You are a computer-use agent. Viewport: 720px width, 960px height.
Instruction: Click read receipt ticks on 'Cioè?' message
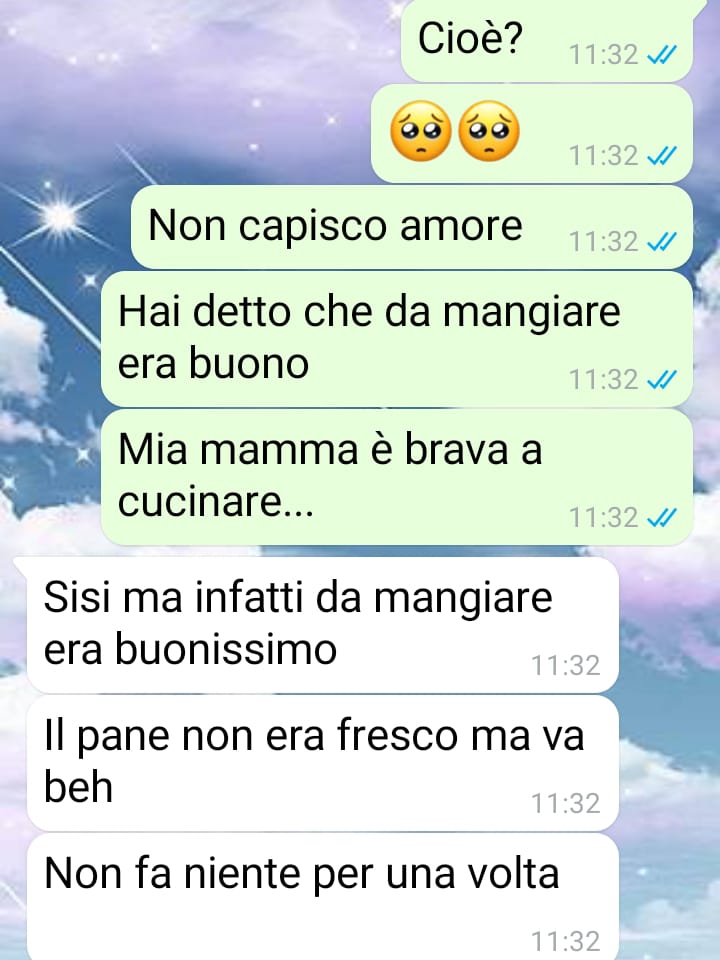coord(662,55)
